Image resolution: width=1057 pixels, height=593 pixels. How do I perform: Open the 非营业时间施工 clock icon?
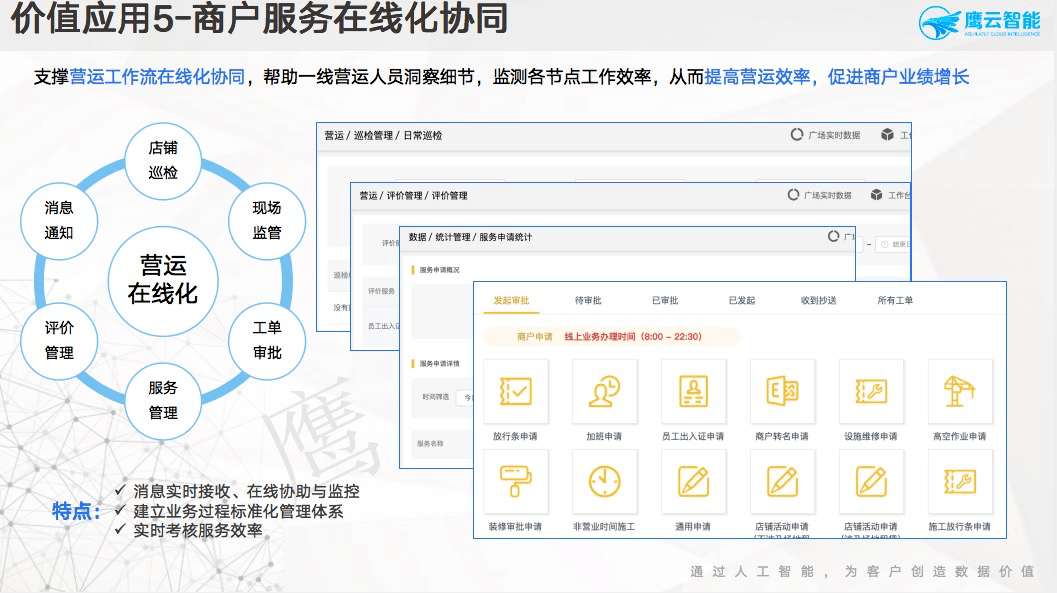pos(605,482)
